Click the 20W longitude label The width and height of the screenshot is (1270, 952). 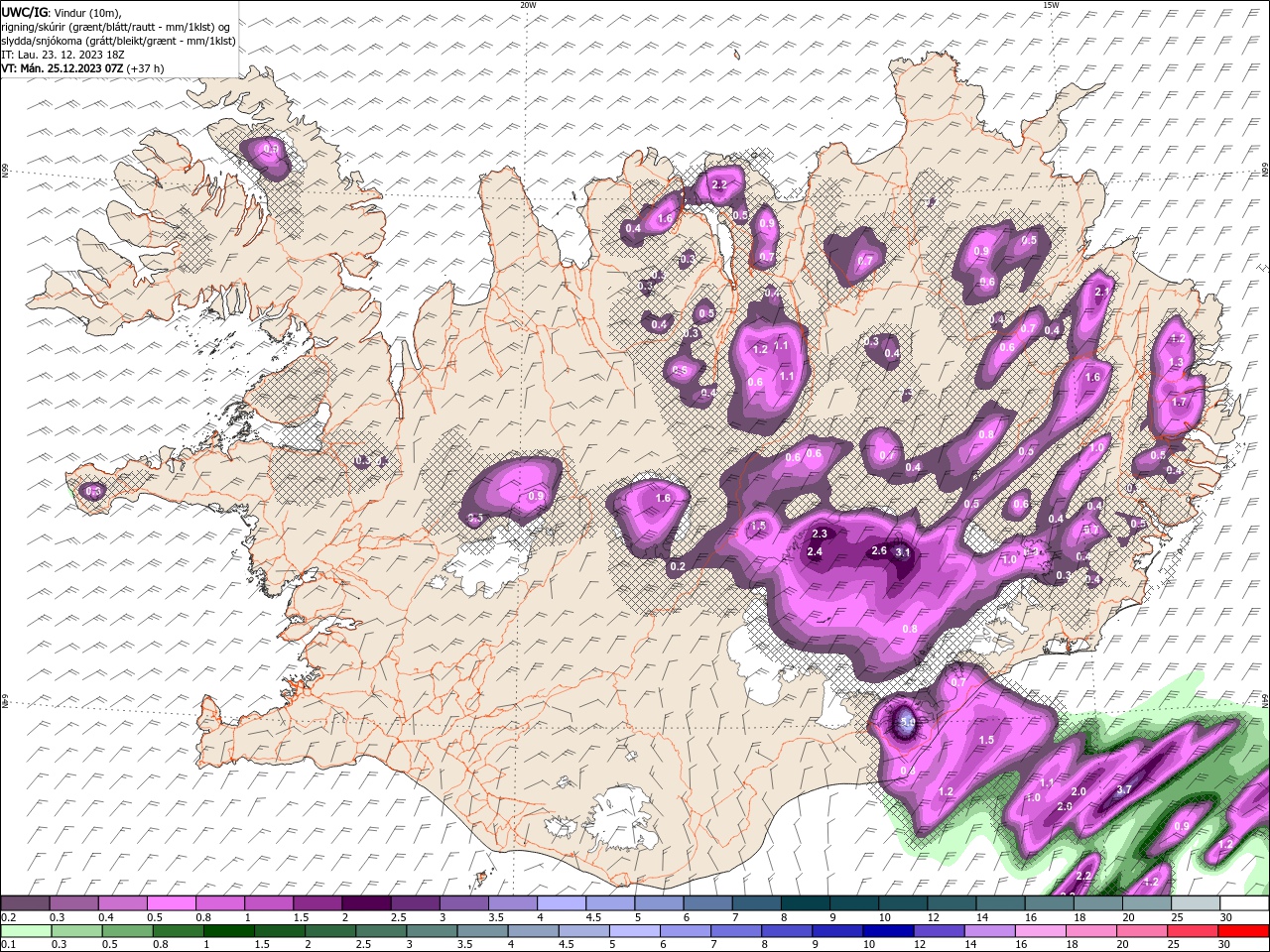(x=528, y=5)
